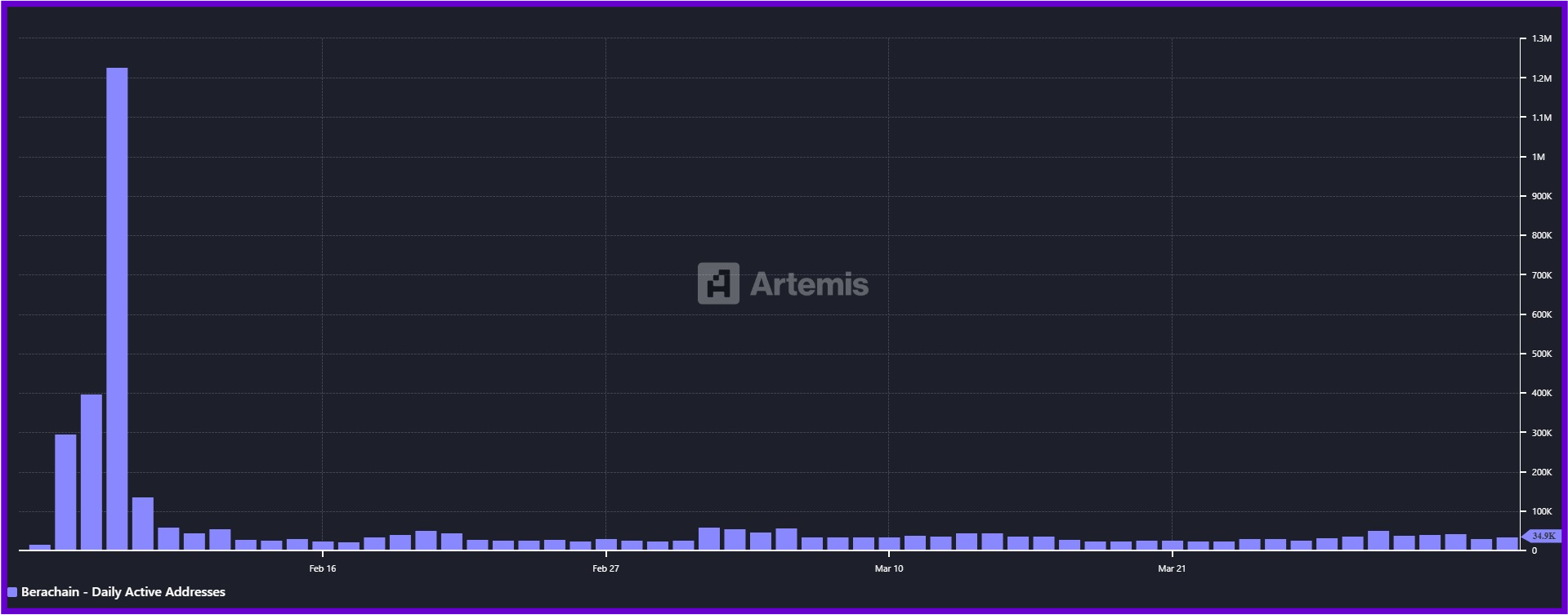Image resolution: width=1568 pixels, height=615 pixels.
Task: Click the Mar 10 x-axis label
Action: [889, 568]
